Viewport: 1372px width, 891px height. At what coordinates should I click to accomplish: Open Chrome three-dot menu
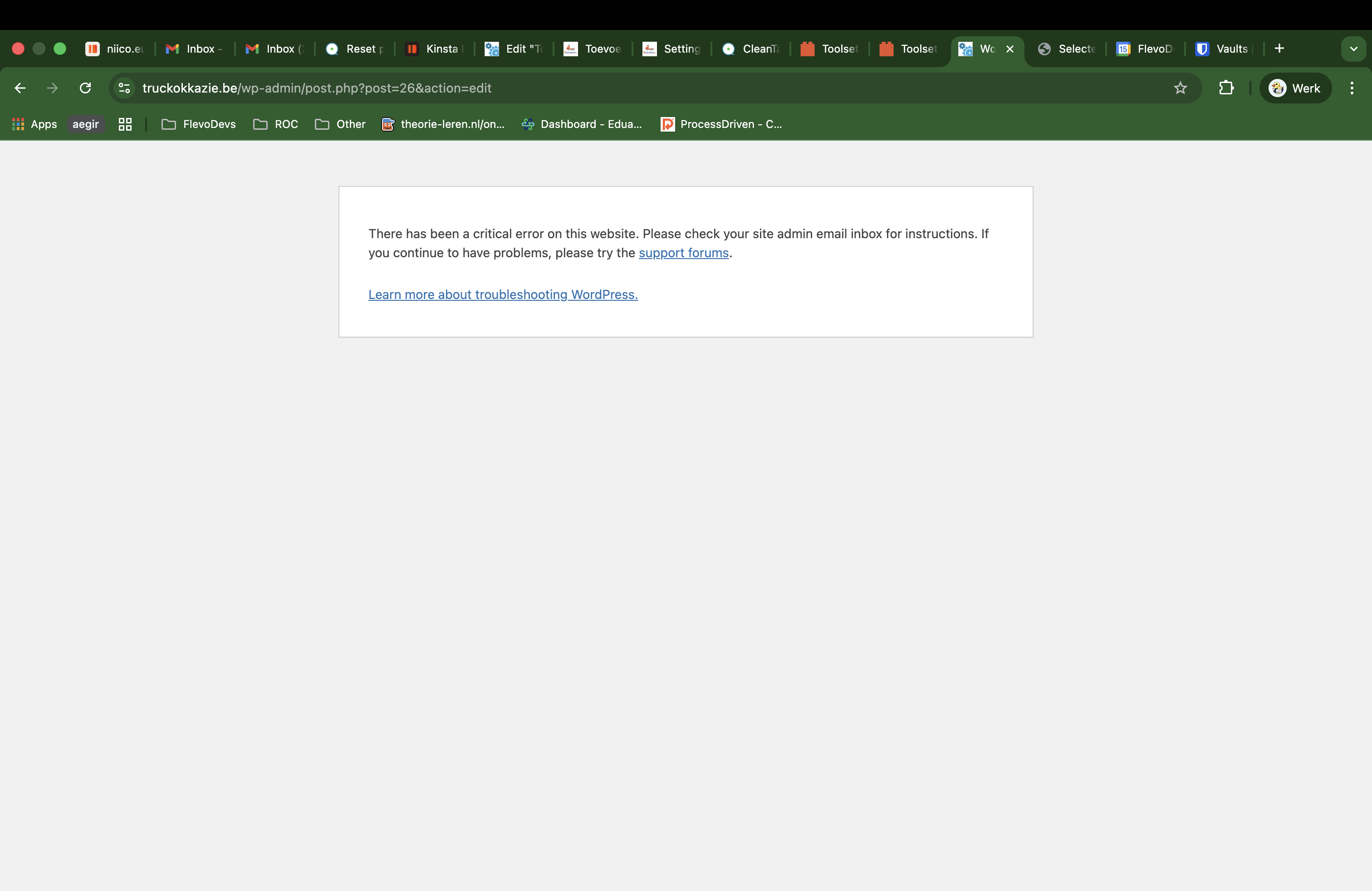tap(1351, 88)
